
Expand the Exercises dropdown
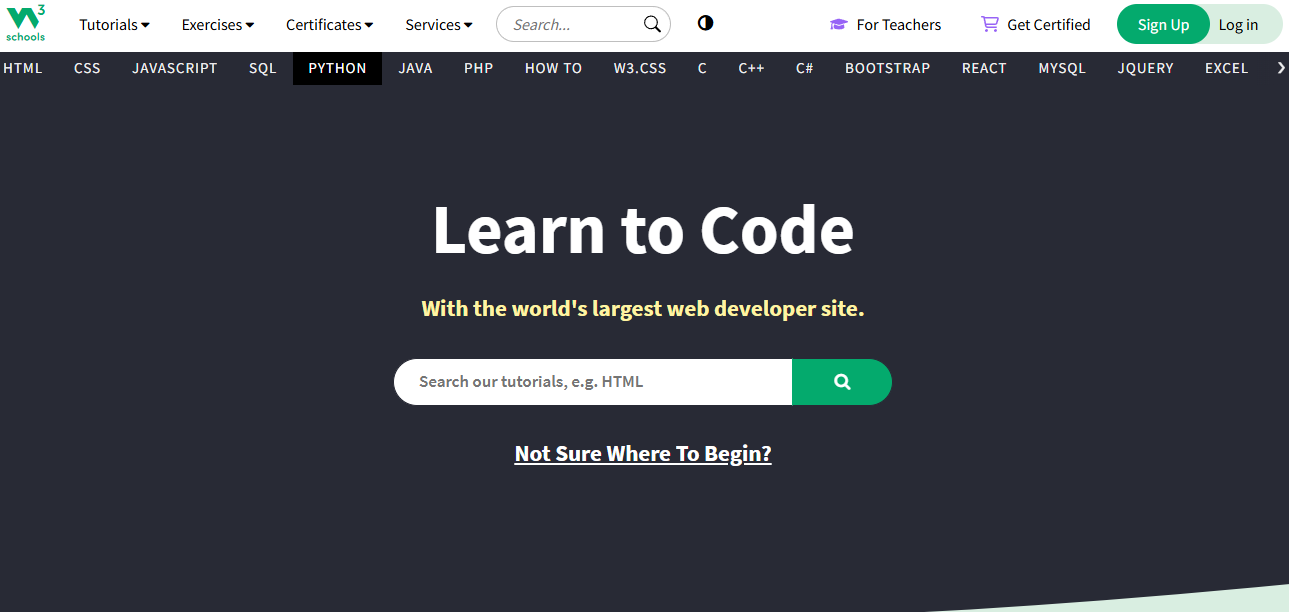pos(218,25)
